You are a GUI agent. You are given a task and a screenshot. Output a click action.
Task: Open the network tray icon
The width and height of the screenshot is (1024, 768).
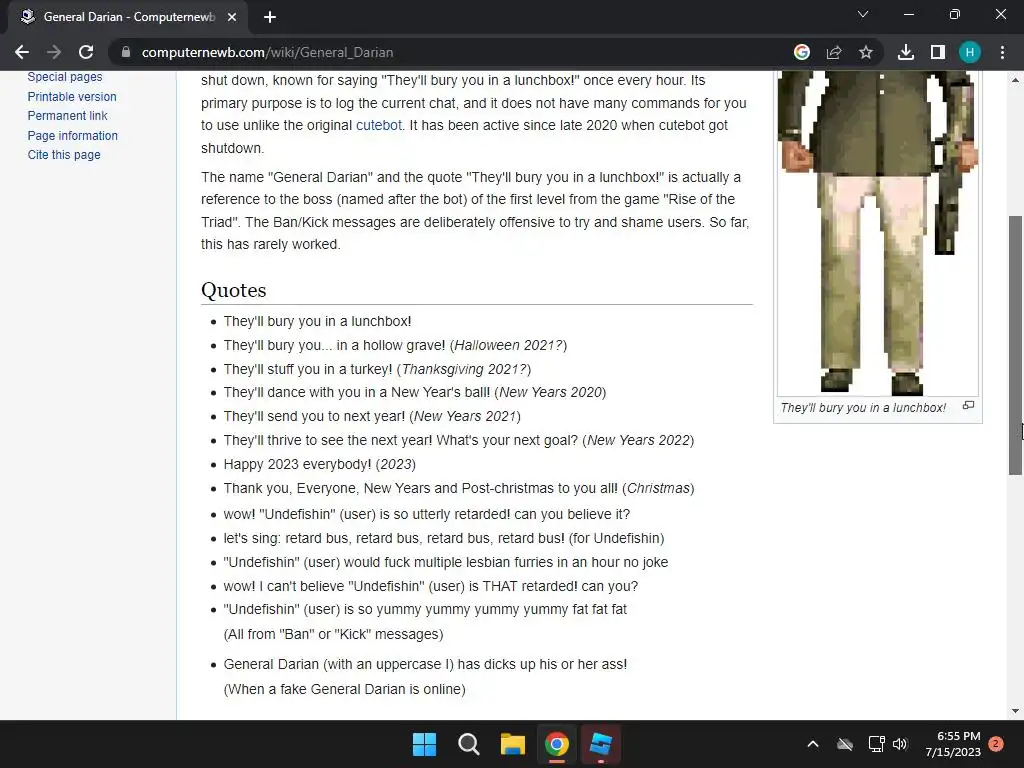[876, 744]
